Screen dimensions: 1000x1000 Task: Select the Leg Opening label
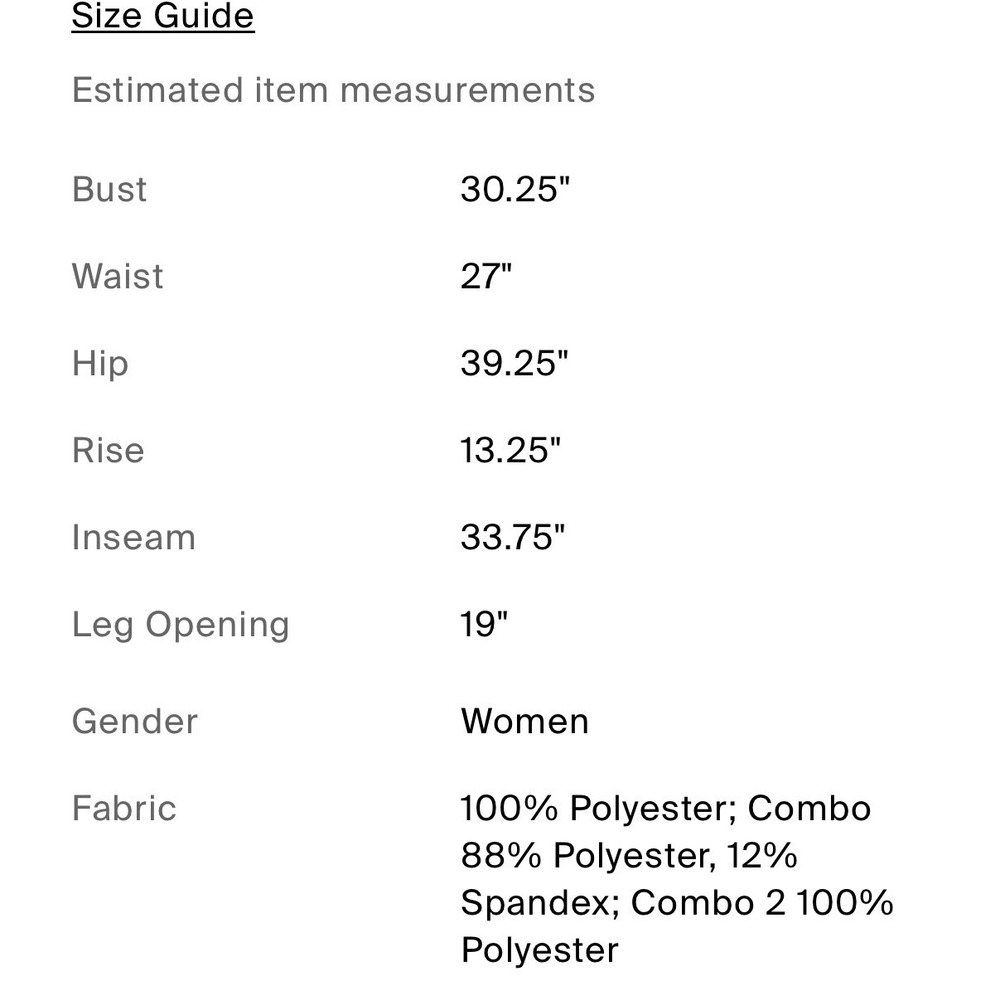click(180, 626)
